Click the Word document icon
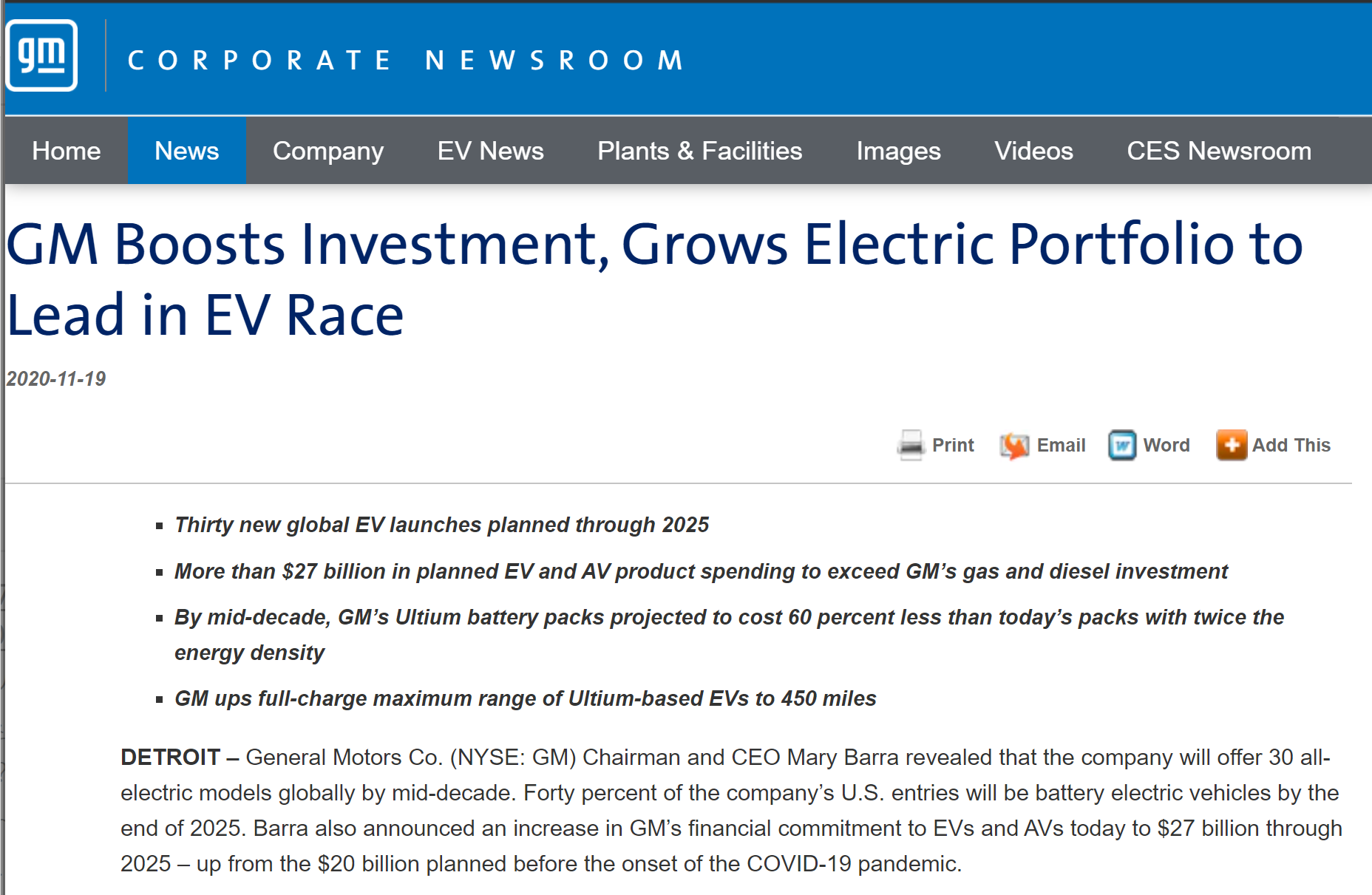This screenshot has height=895, width=1372. [1122, 446]
